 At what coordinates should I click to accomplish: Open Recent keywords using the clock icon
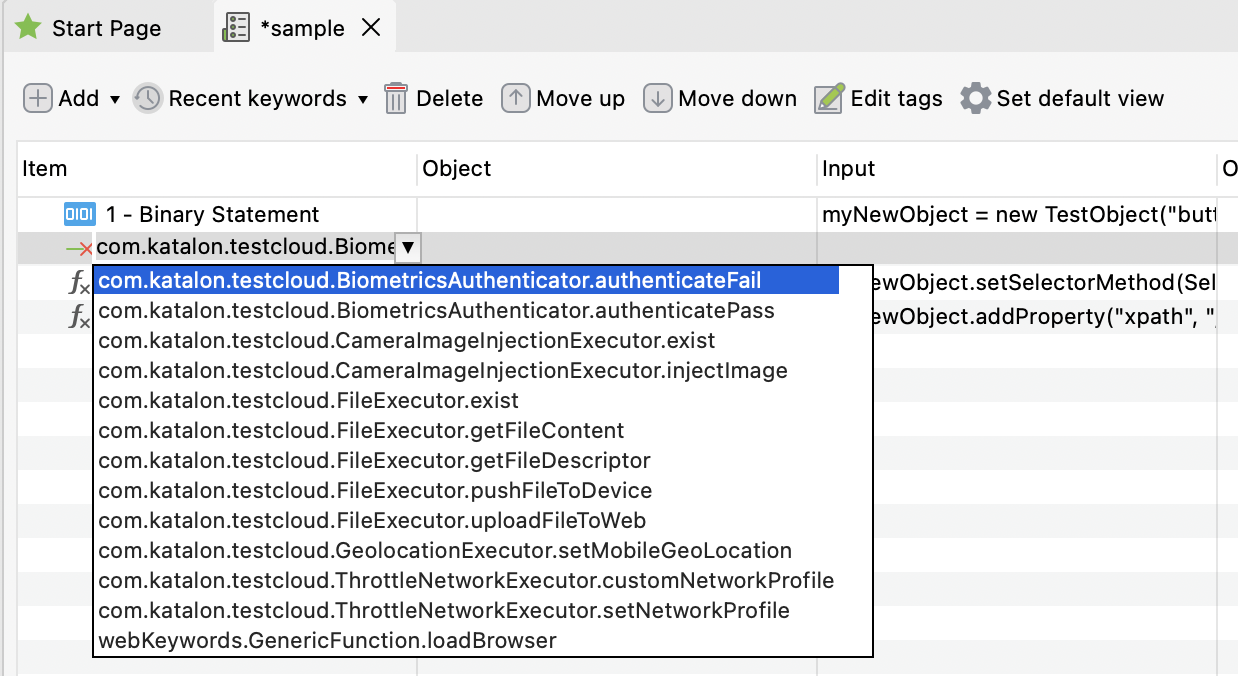pyautogui.click(x=147, y=98)
